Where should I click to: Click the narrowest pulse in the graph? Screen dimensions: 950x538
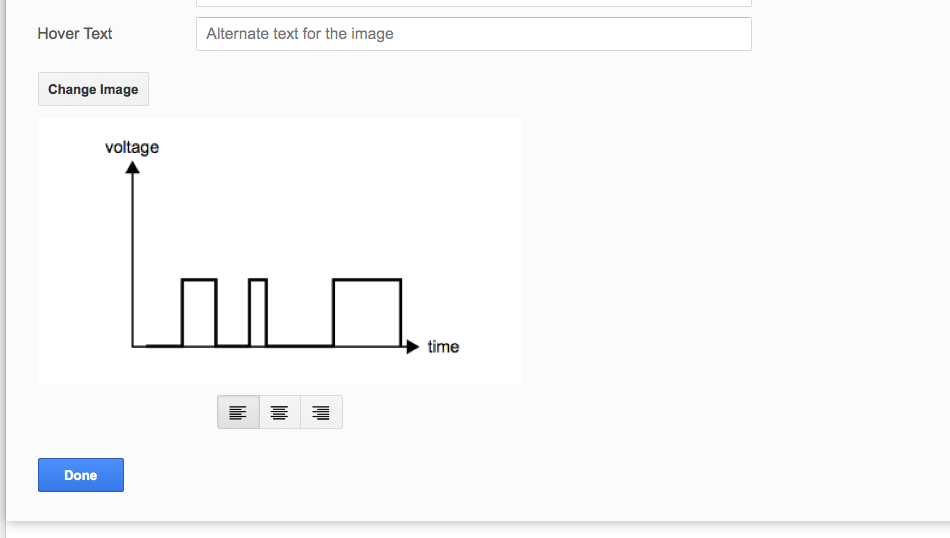click(x=258, y=313)
